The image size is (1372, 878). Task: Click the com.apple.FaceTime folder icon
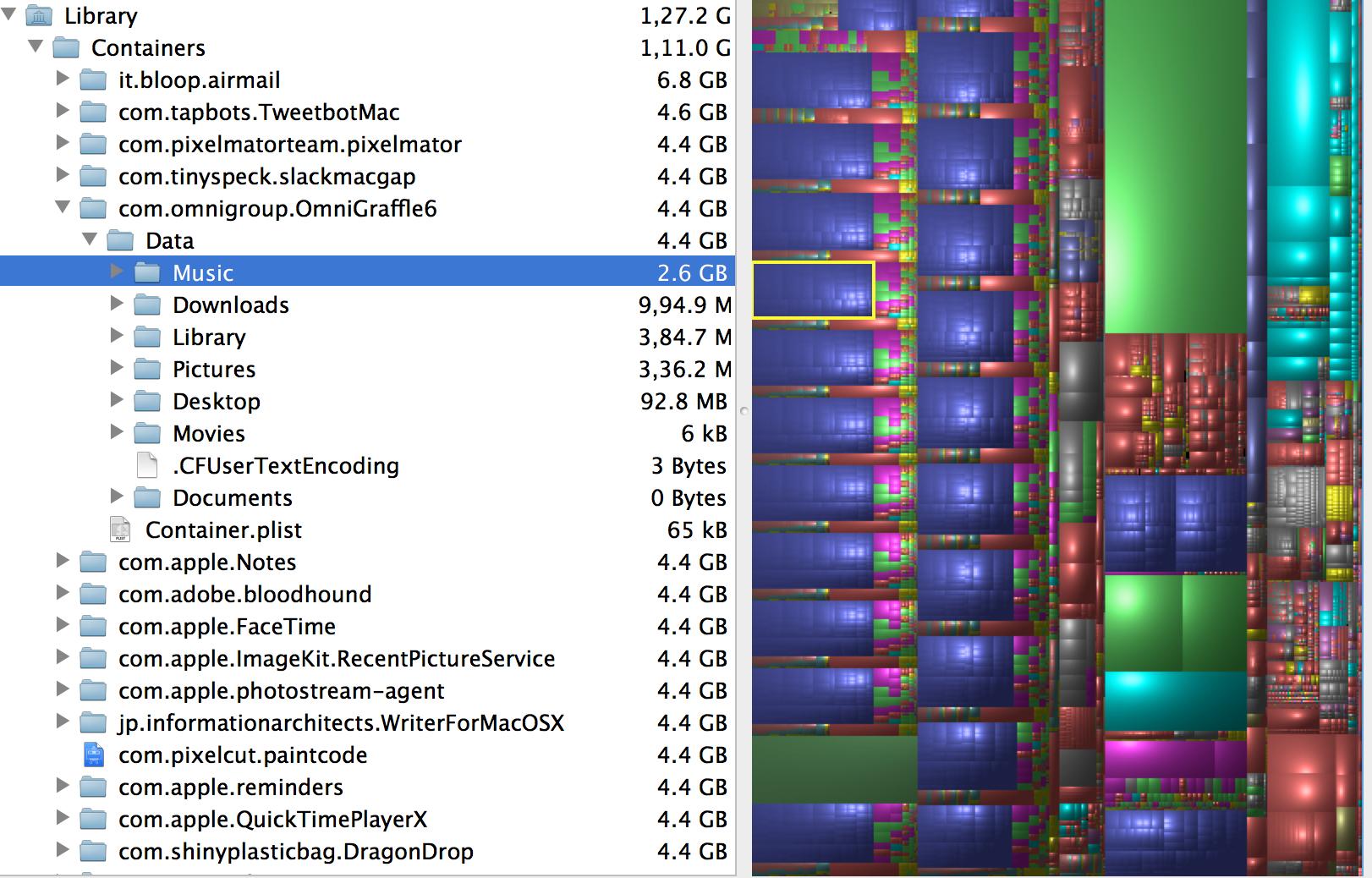(93, 627)
